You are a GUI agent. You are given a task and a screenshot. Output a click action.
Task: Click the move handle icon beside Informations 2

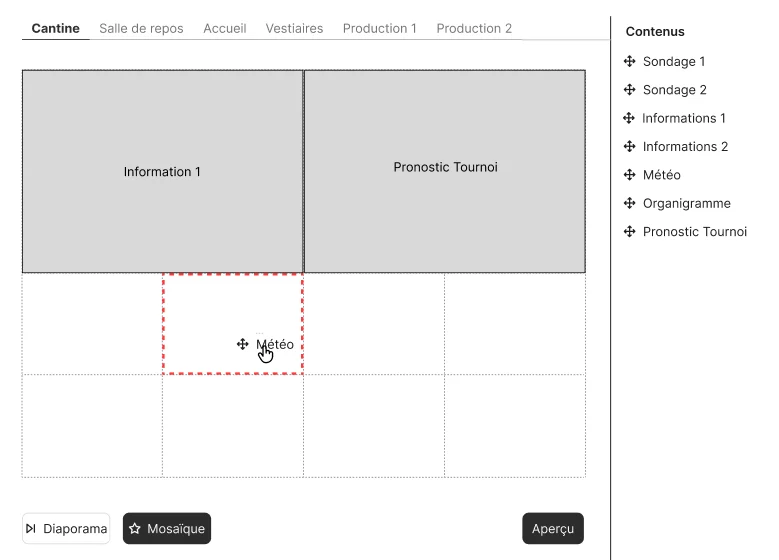coord(629,146)
